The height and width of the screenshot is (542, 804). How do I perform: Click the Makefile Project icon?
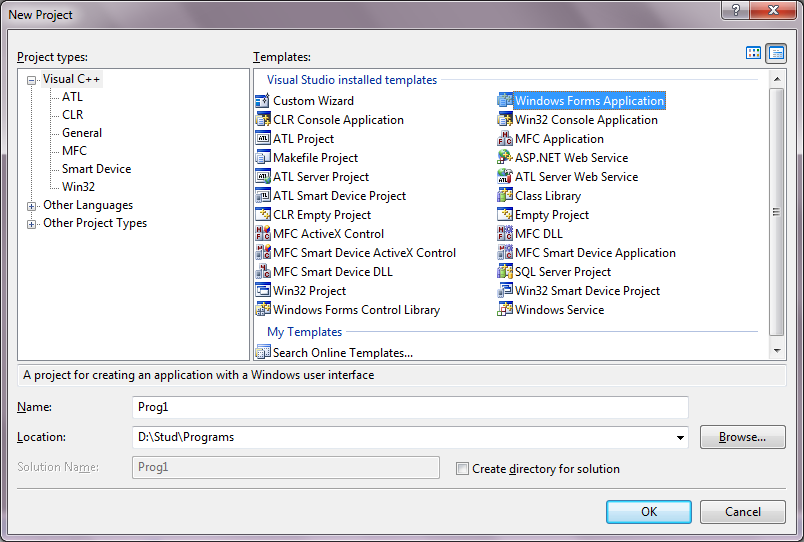pos(263,157)
